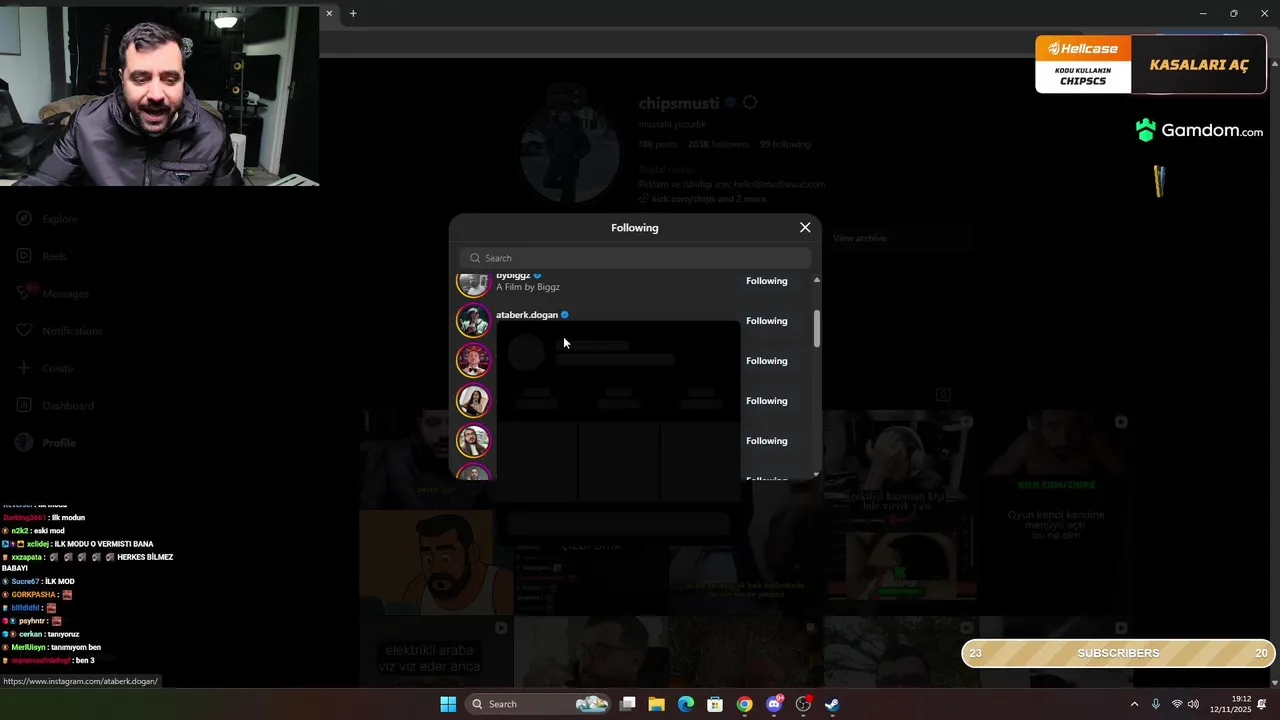
Task: Open the clock showing 19:12
Action: [1230, 704]
